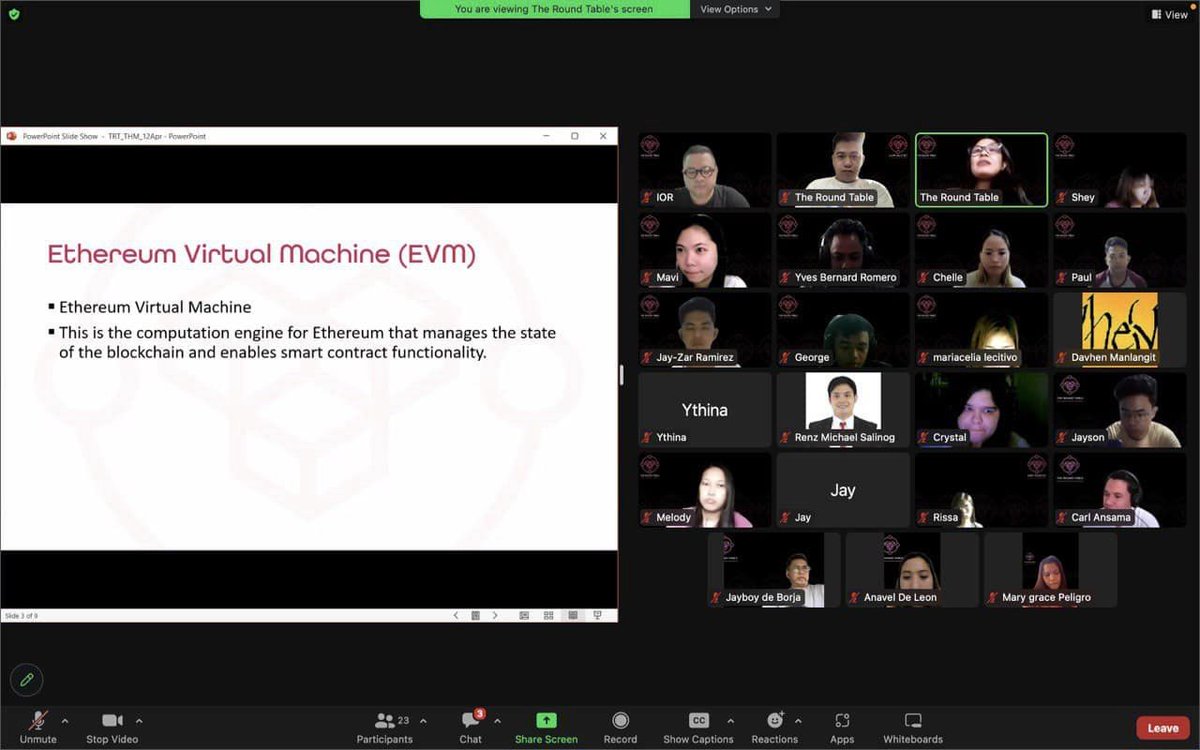Select Melody's video tile
This screenshot has height=750, width=1200.
click(x=705, y=490)
